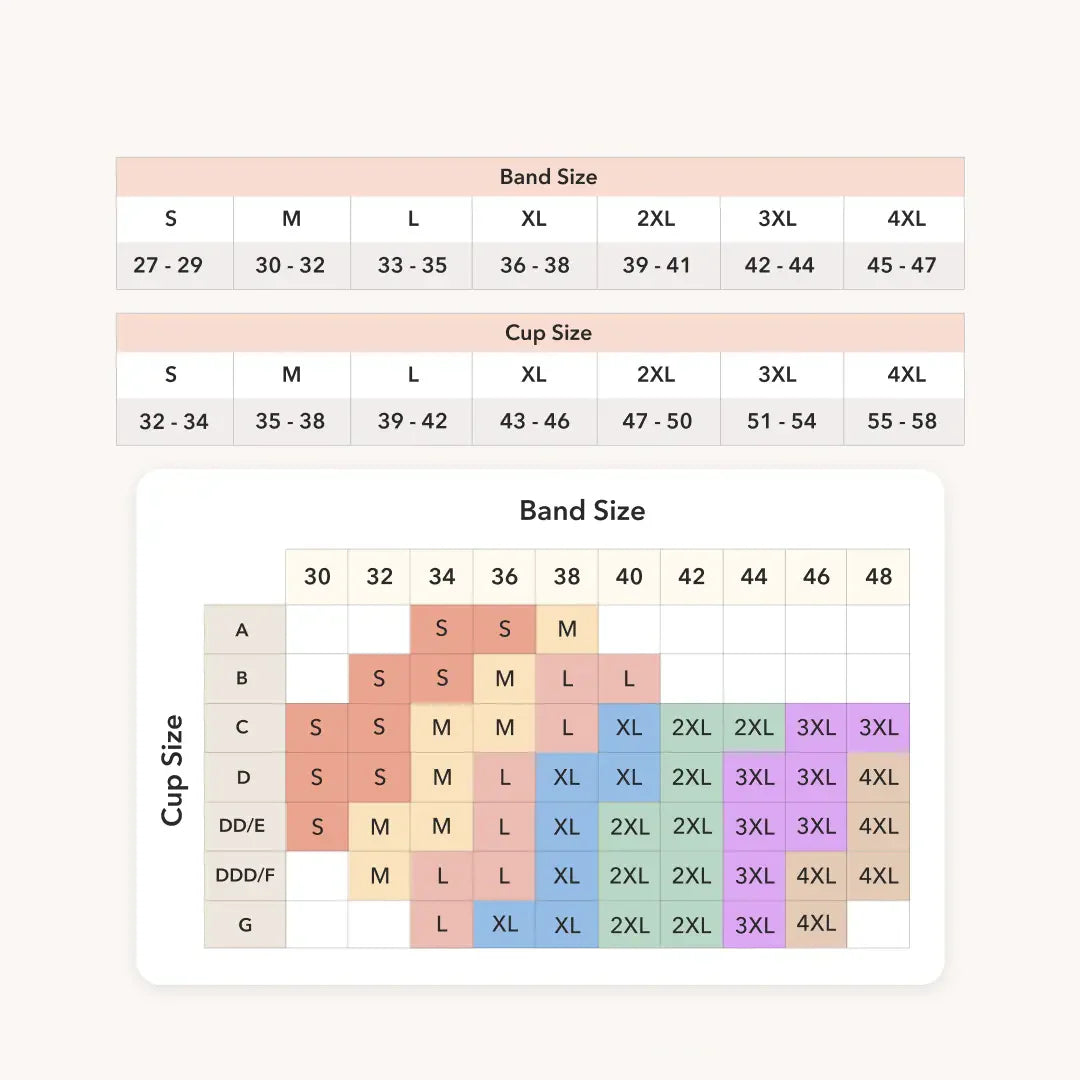The image size is (1080, 1080).
Task: Click the Band Size table header
Action: click(540, 177)
